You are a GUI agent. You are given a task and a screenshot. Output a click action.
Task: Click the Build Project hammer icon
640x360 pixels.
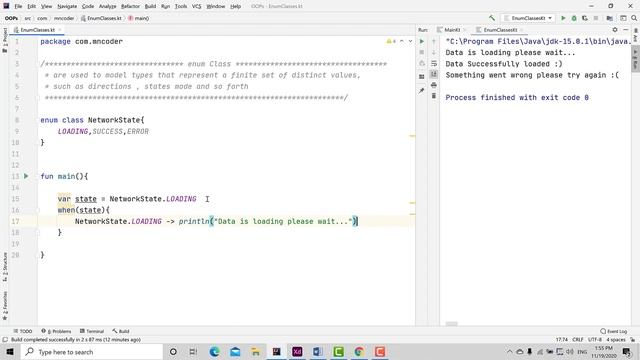[491, 18]
